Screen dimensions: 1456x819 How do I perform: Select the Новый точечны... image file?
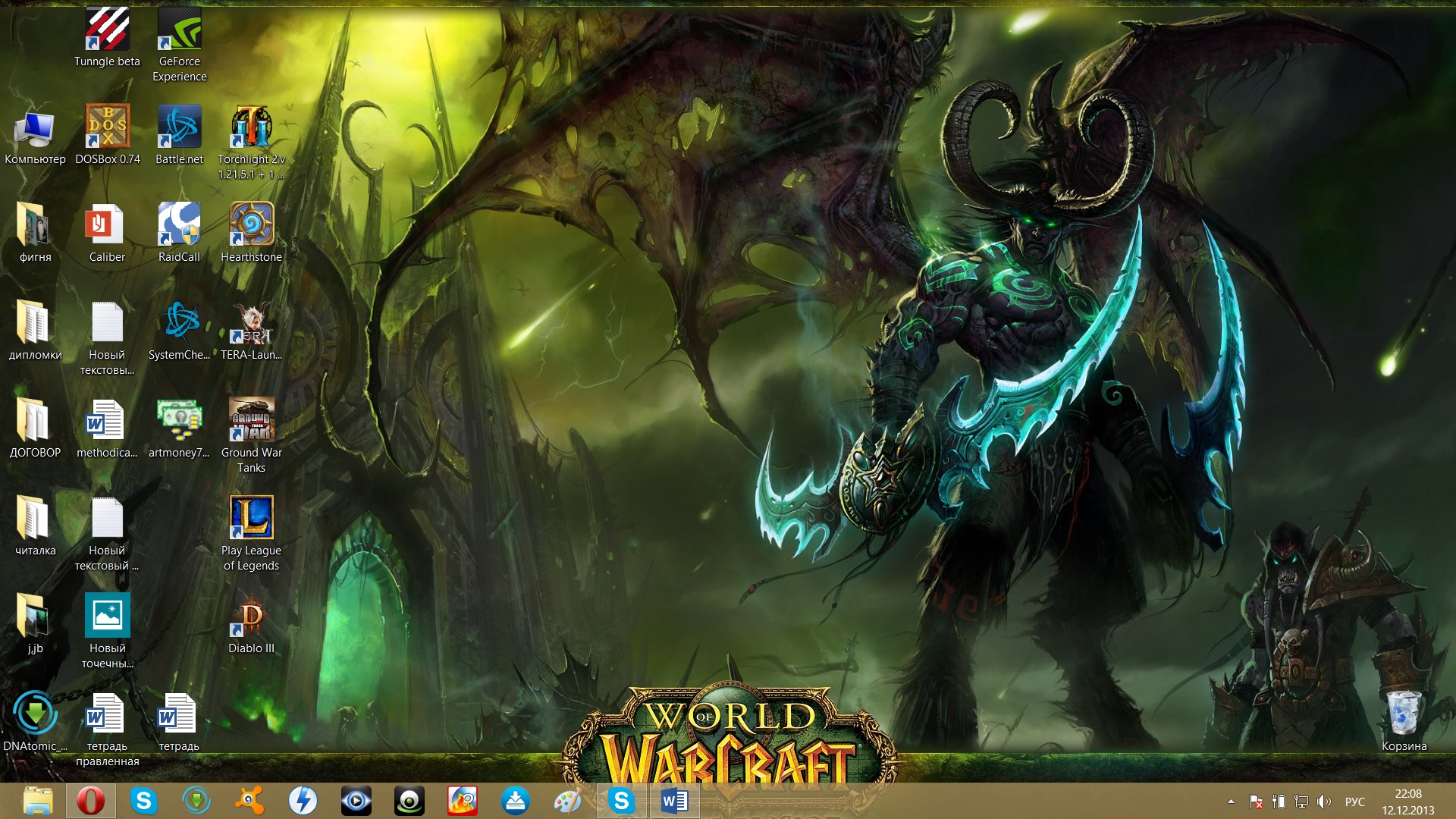point(107,632)
